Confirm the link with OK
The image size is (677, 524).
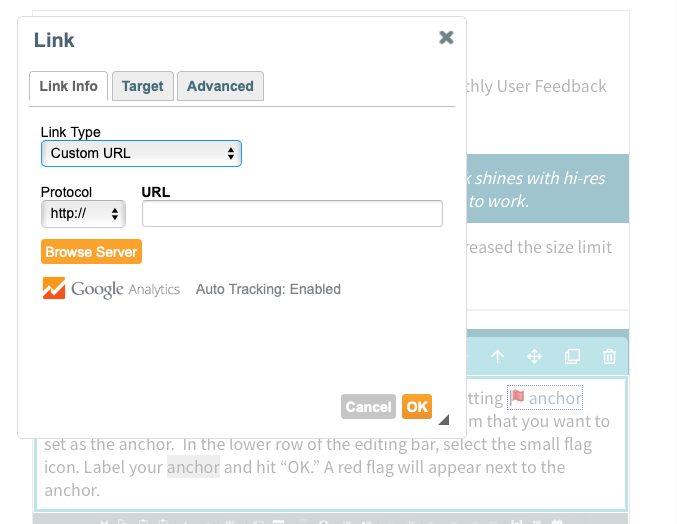[417, 407]
